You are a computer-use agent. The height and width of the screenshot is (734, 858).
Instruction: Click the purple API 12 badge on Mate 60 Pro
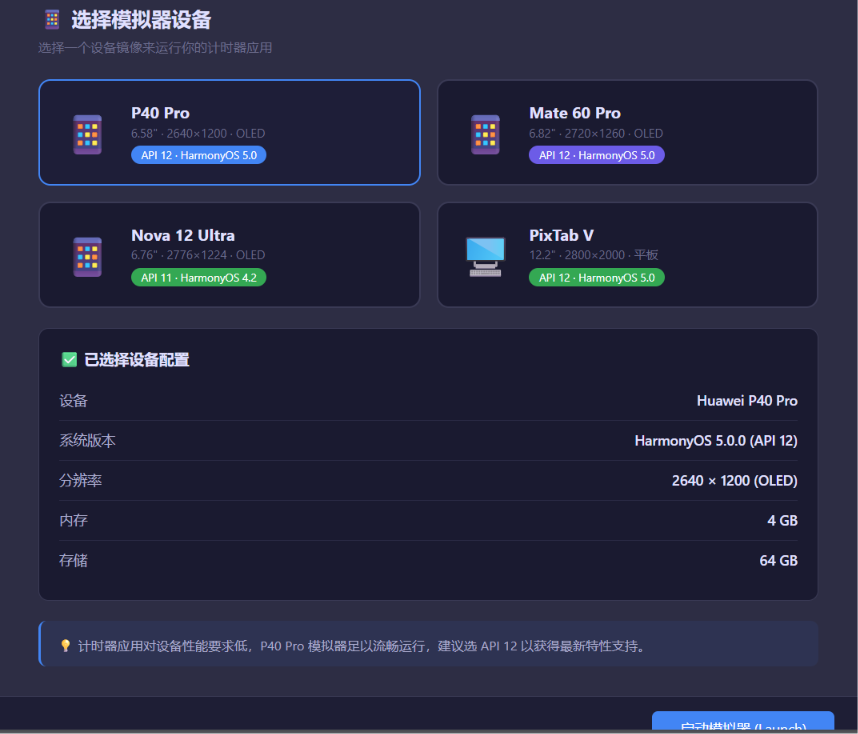pos(596,155)
